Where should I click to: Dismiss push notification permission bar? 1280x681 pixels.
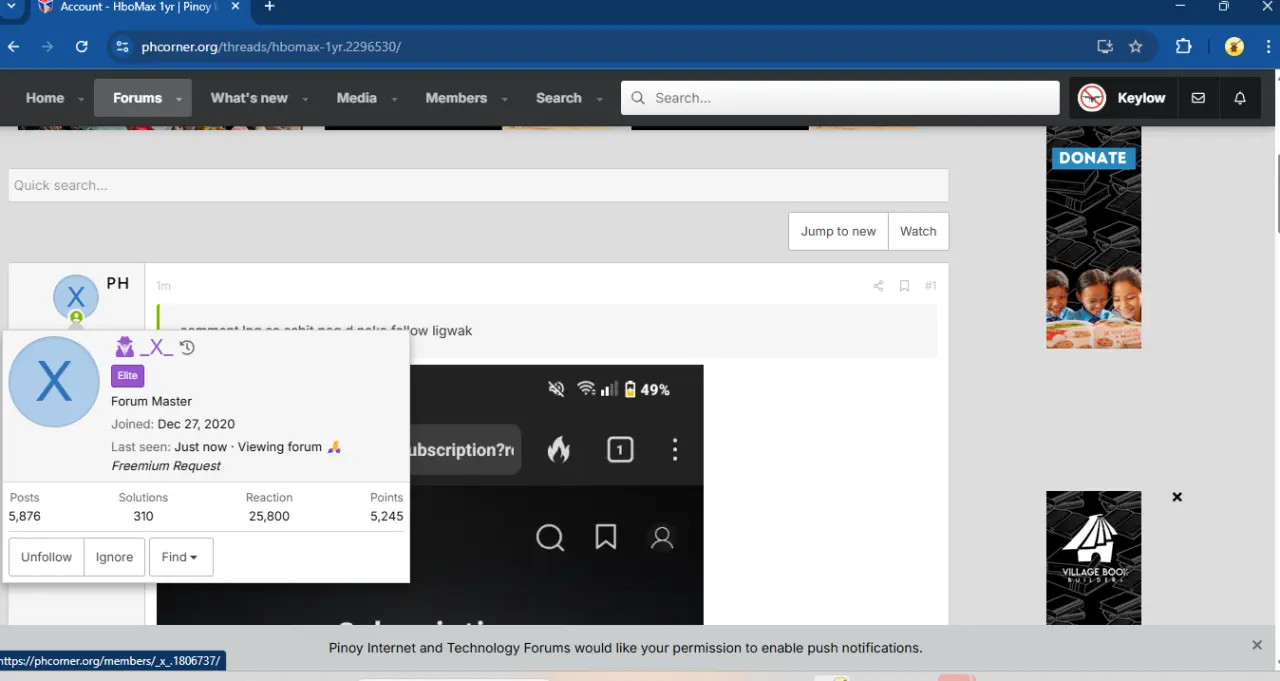coord(1257,645)
